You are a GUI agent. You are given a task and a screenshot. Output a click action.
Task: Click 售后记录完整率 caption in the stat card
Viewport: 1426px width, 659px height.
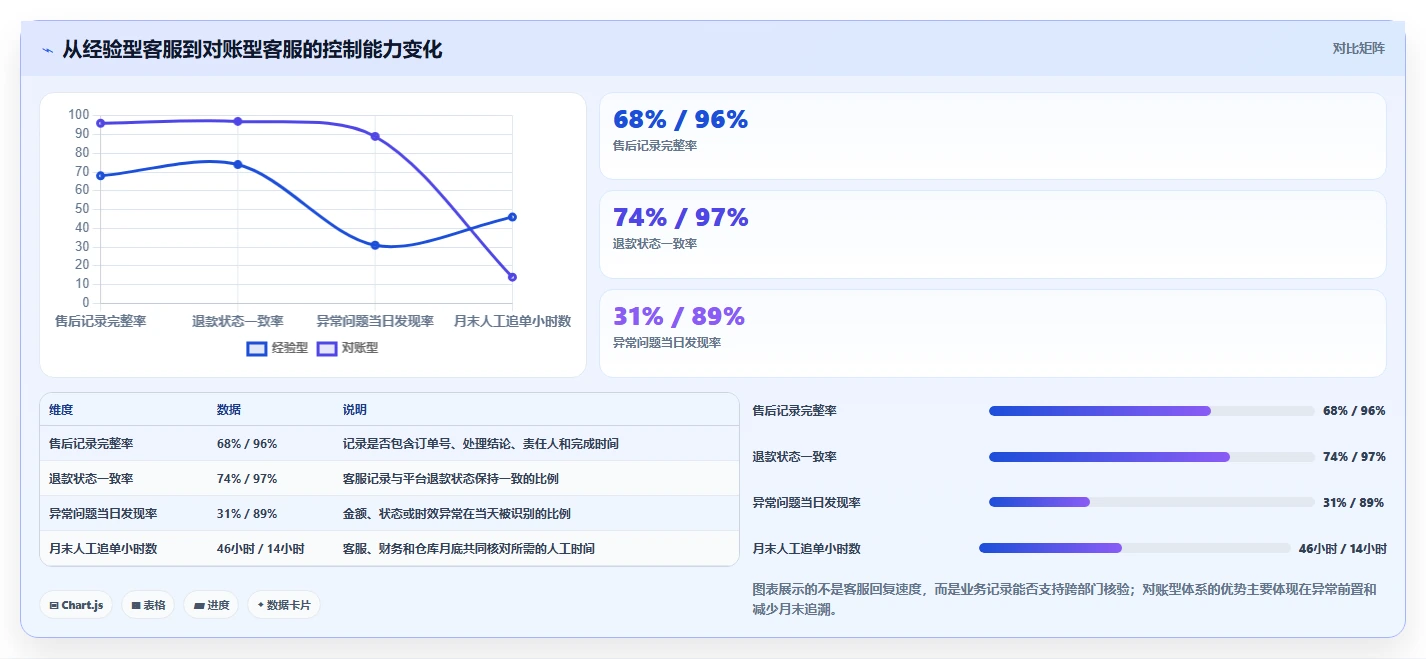tap(655, 146)
